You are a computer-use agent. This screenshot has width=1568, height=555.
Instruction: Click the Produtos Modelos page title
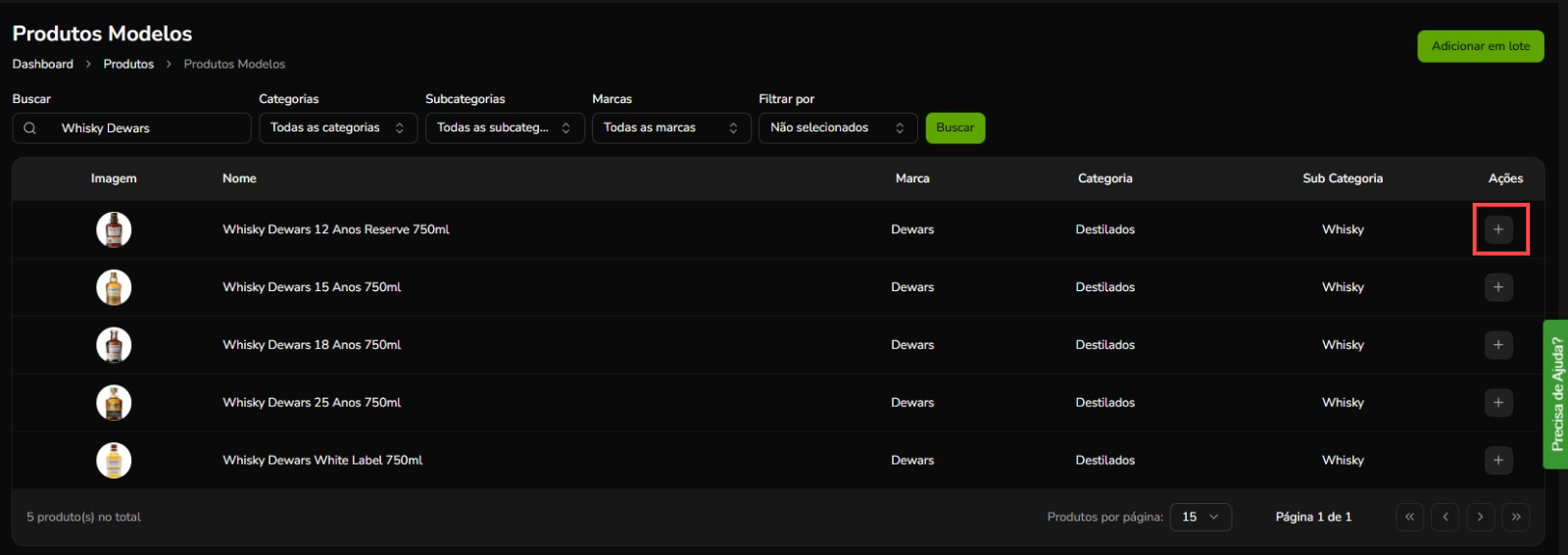tap(102, 33)
